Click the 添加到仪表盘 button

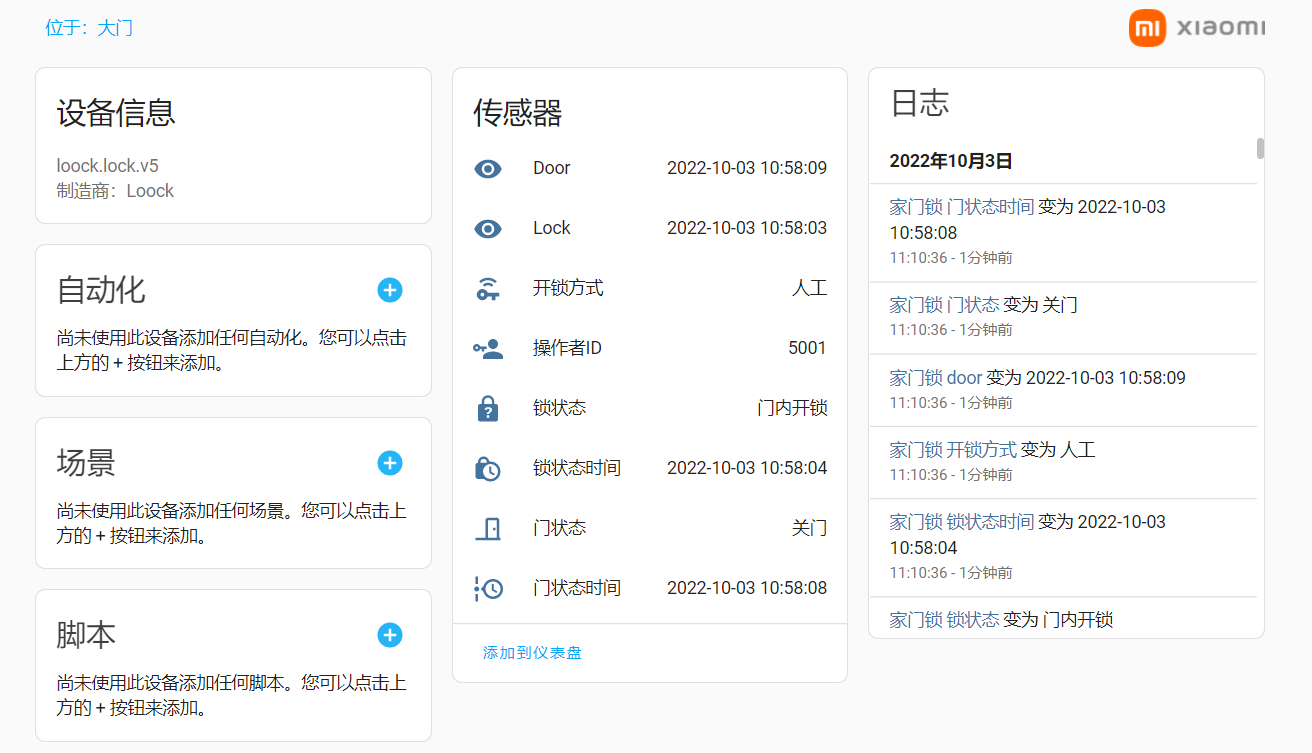point(532,653)
